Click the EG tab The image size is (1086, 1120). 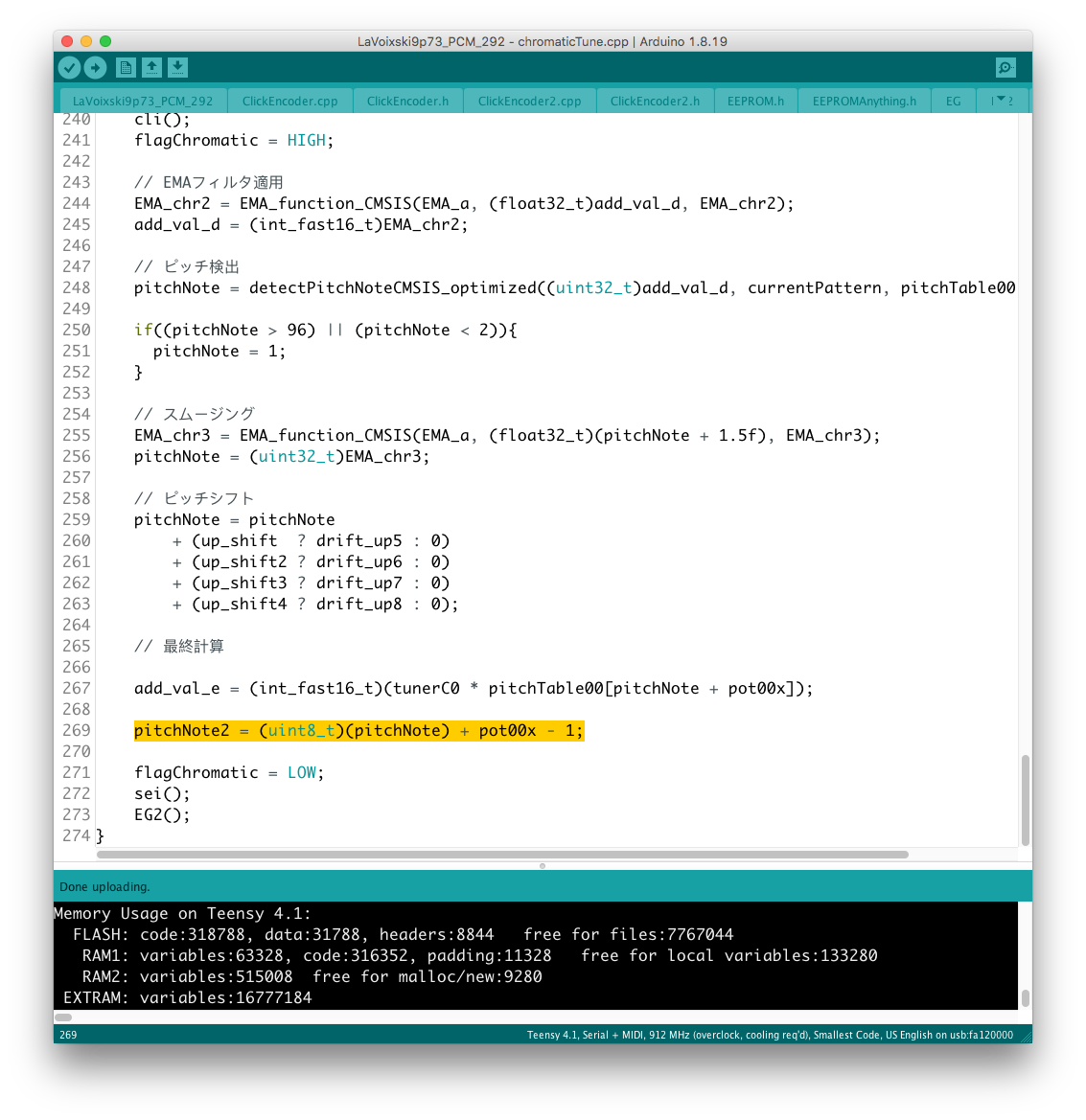click(953, 101)
